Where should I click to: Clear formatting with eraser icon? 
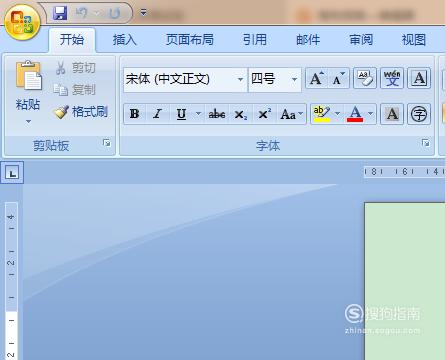pos(365,78)
